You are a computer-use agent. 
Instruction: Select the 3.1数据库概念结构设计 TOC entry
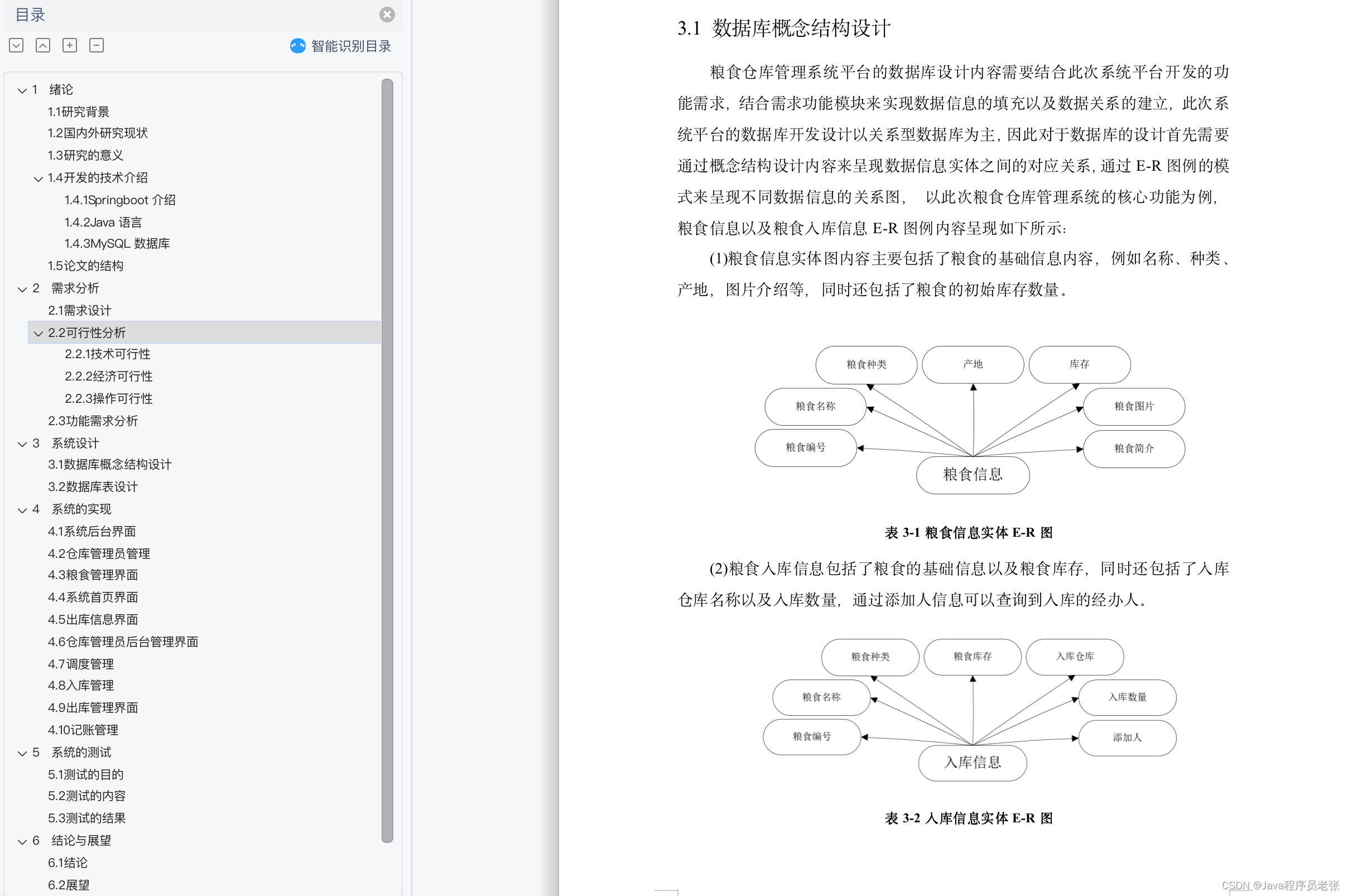(110, 465)
